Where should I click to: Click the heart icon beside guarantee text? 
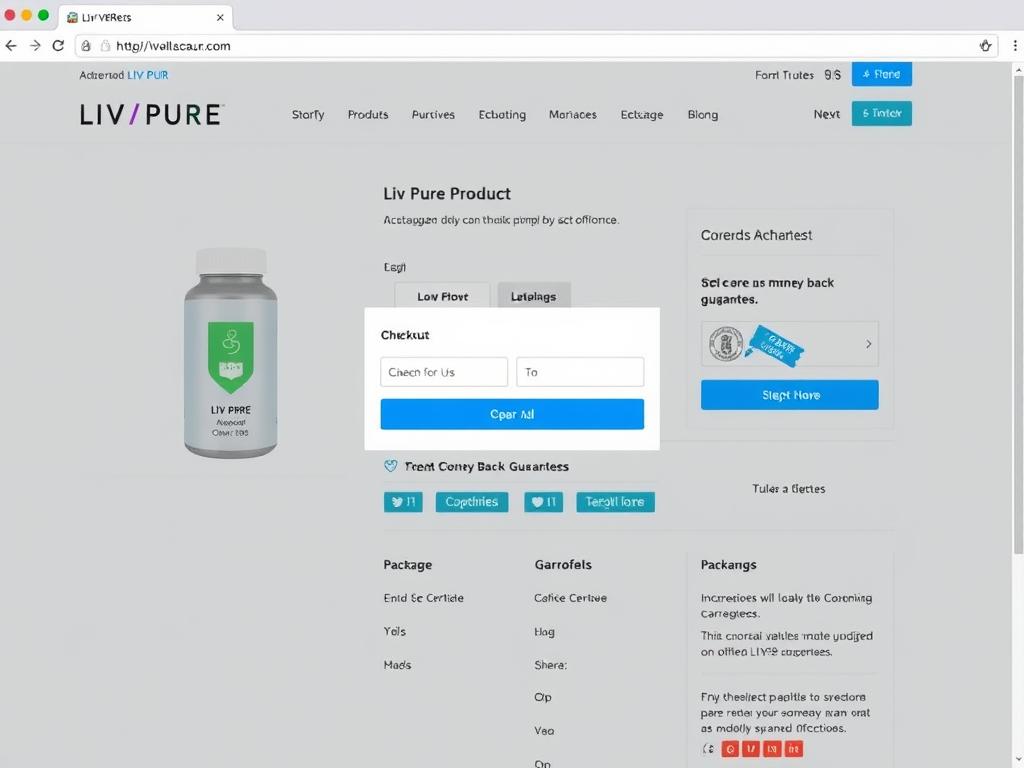pos(391,466)
